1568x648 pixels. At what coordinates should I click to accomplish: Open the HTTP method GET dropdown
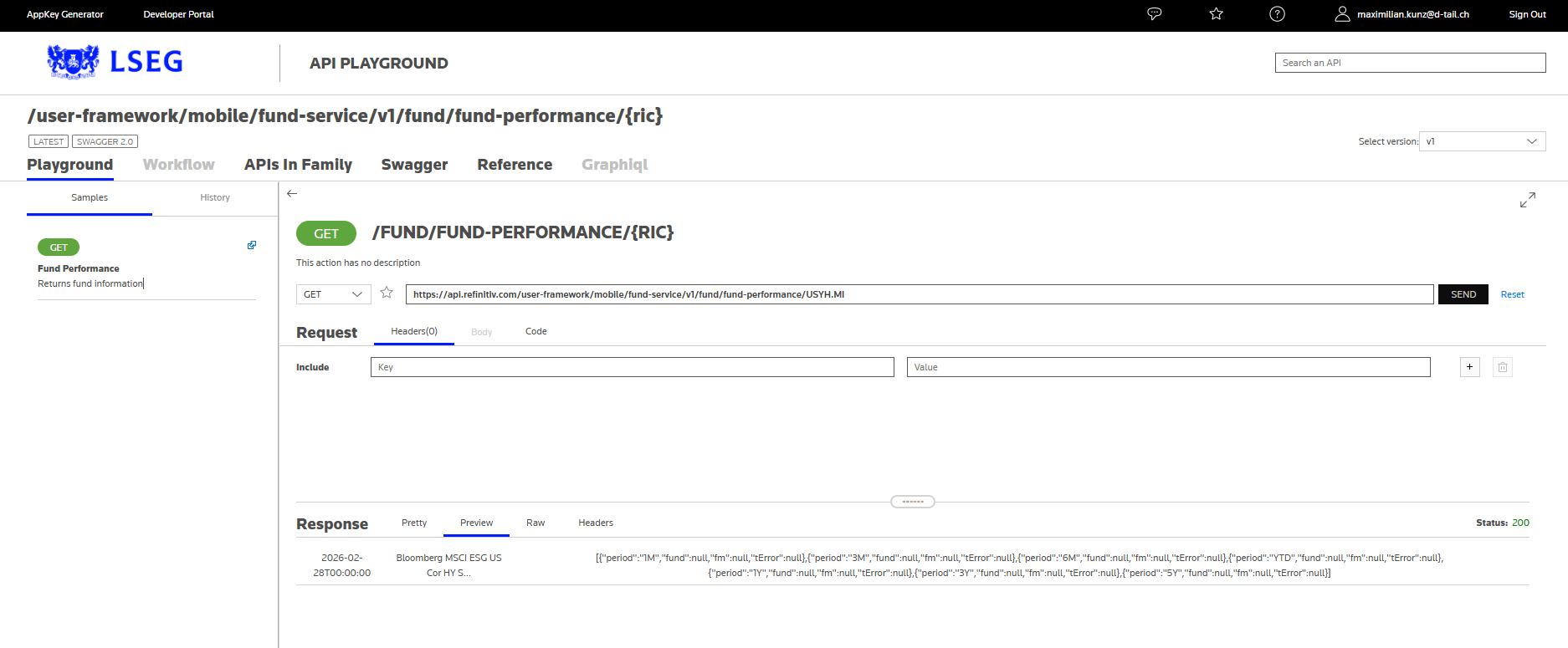tap(333, 294)
